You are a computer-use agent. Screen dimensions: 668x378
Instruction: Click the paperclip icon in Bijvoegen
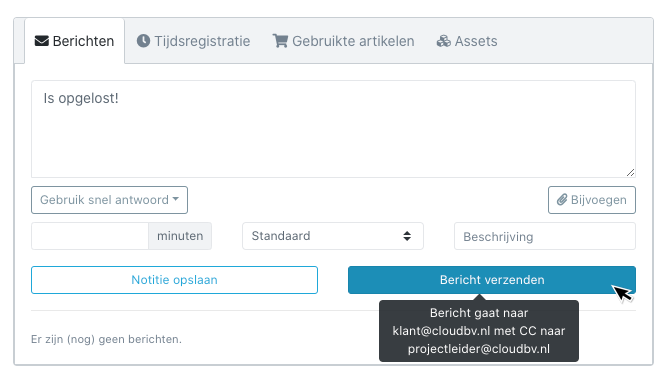point(562,199)
